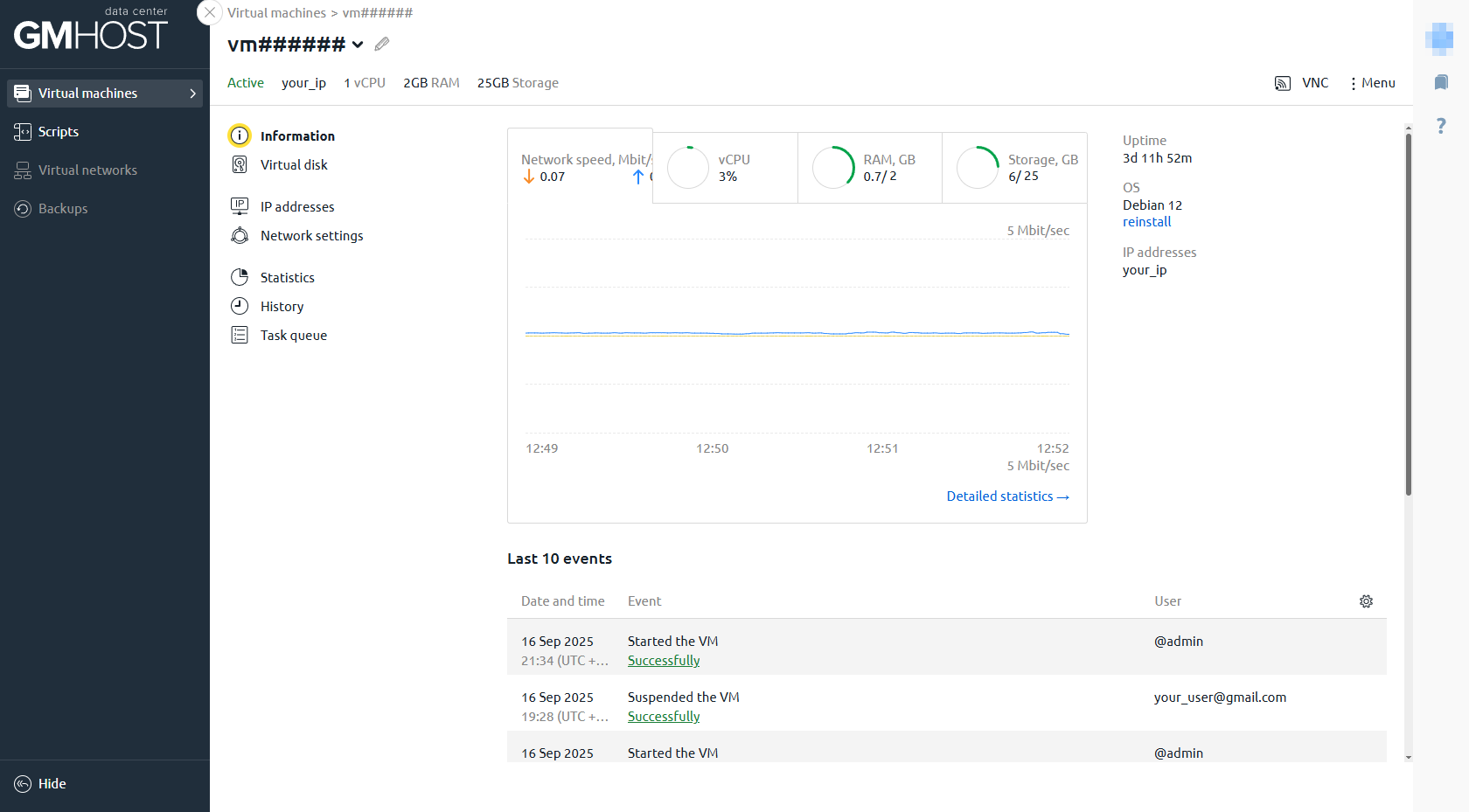Click the pencil icon to rename VM
The height and width of the screenshot is (812, 1469).
pos(382,44)
